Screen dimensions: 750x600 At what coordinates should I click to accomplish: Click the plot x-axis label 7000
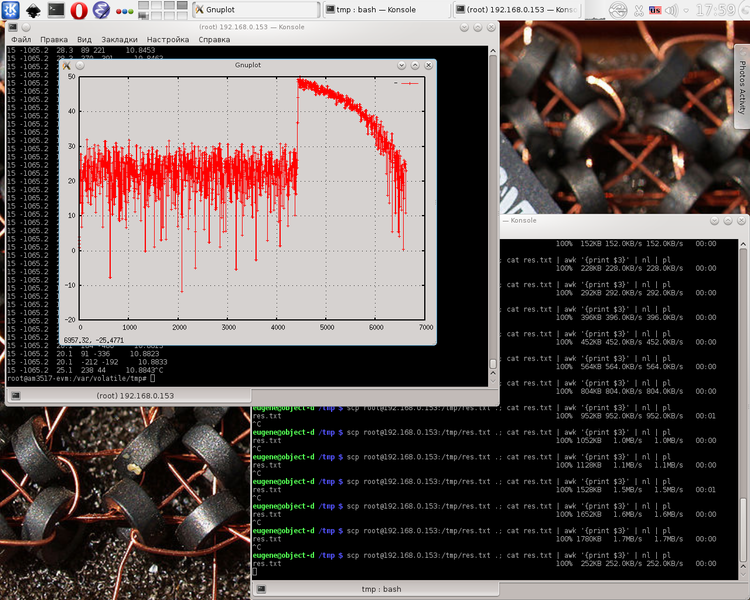(426, 327)
